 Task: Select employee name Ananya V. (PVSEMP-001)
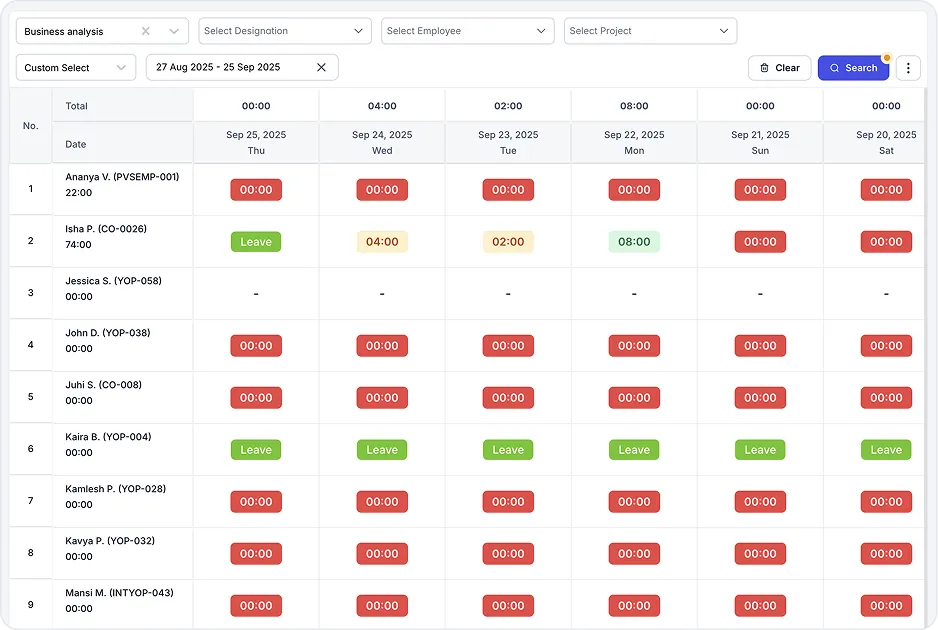122,176
